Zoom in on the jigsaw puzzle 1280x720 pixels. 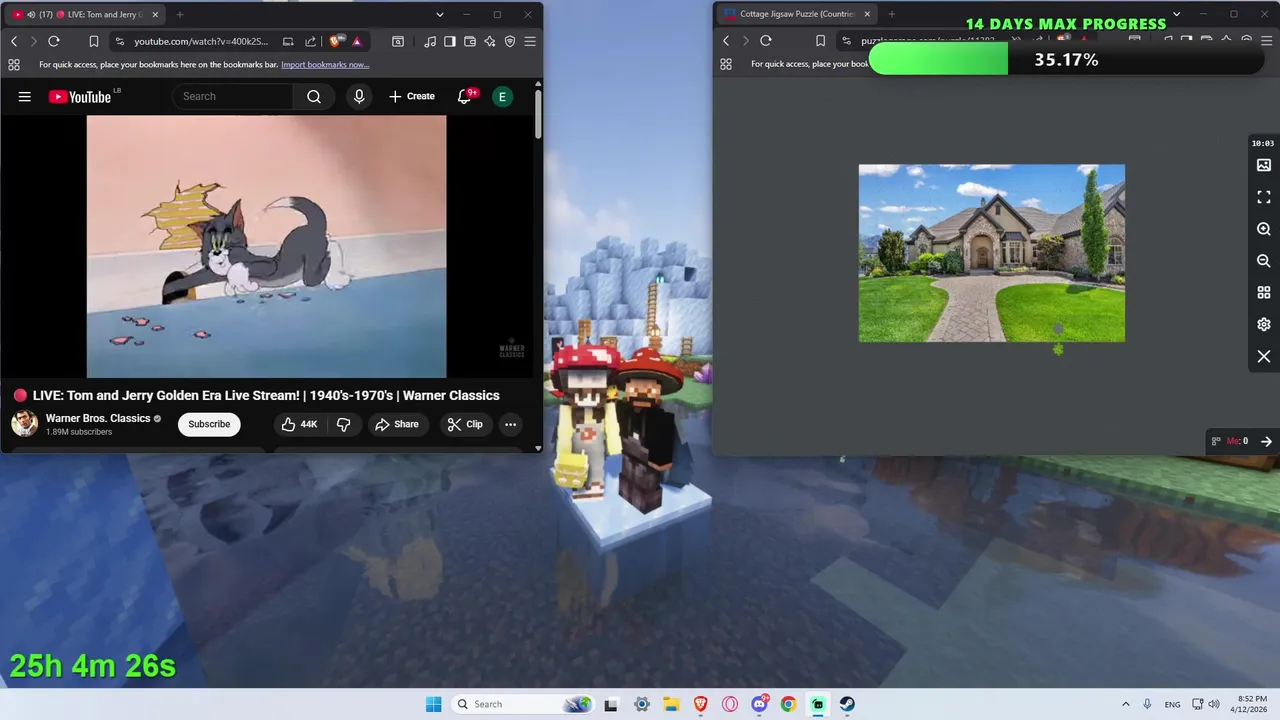1264,229
